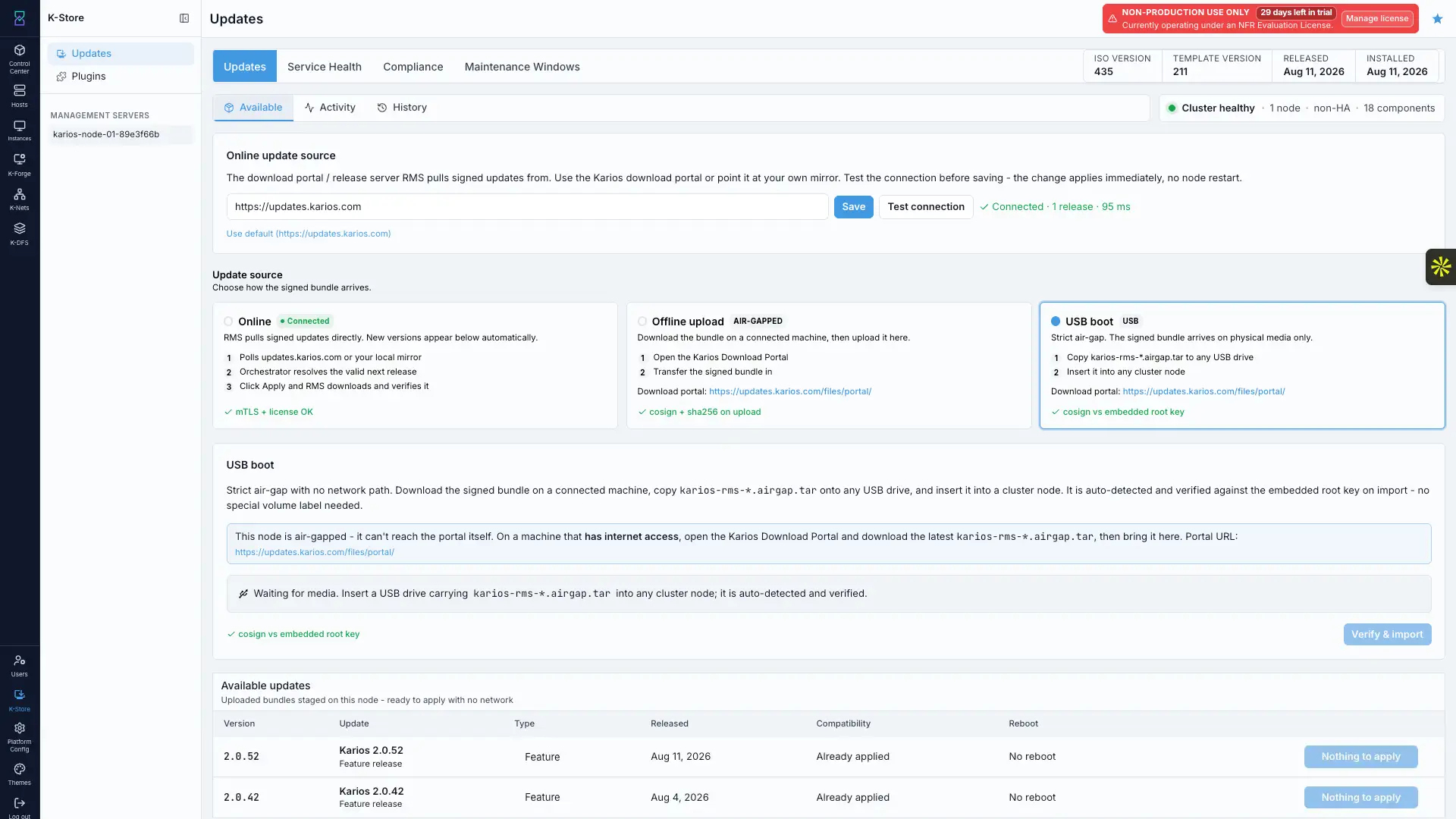Click the Version column header

(240, 724)
